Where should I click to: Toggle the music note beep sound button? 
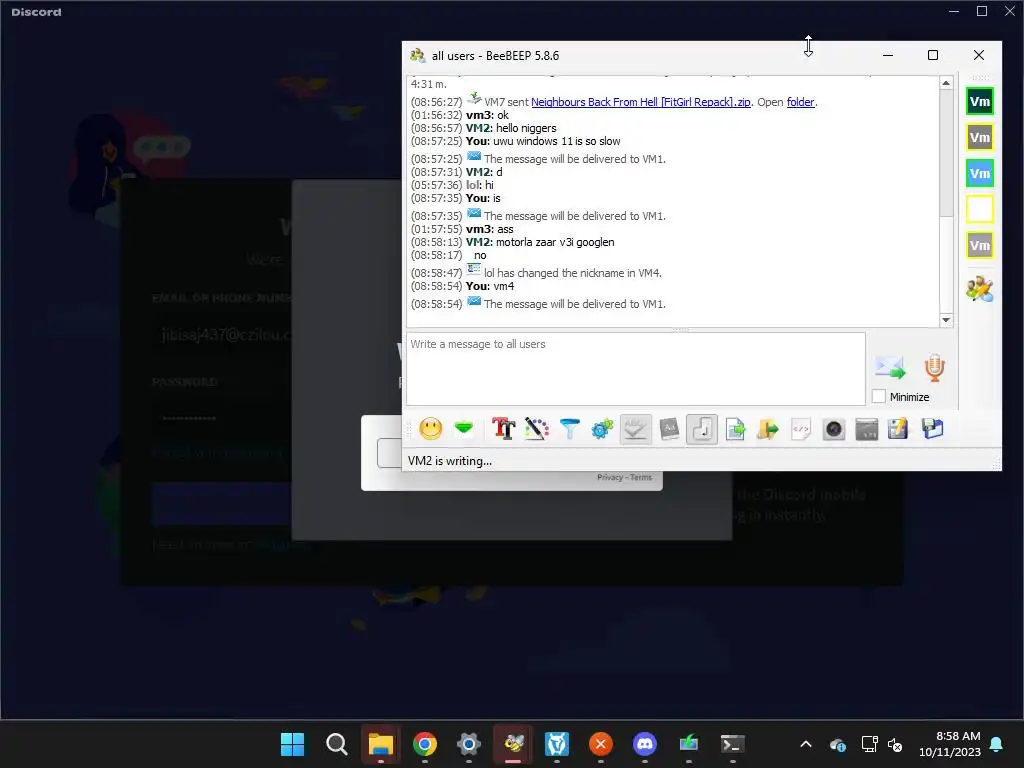pyautogui.click(x=702, y=429)
